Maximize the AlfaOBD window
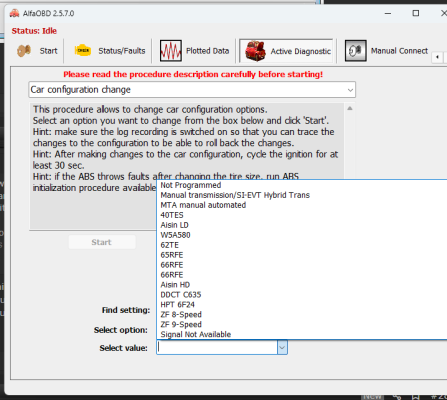The width and height of the screenshot is (447, 400). click(416, 13)
